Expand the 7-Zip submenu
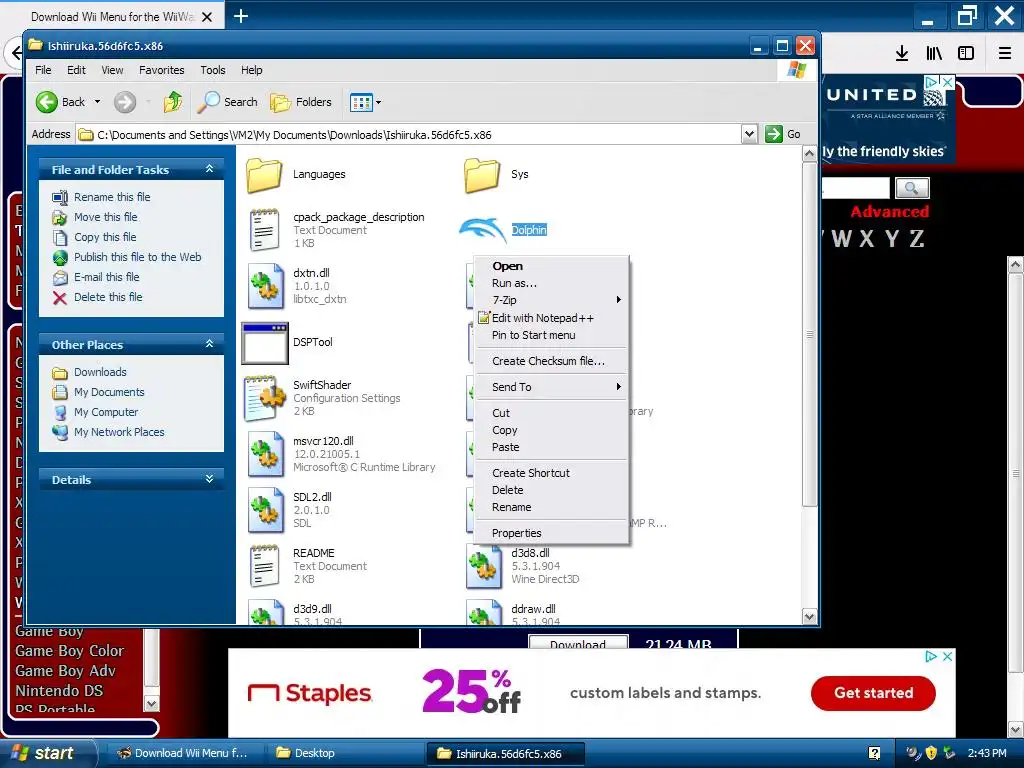1024x768 pixels. point(552,300)
